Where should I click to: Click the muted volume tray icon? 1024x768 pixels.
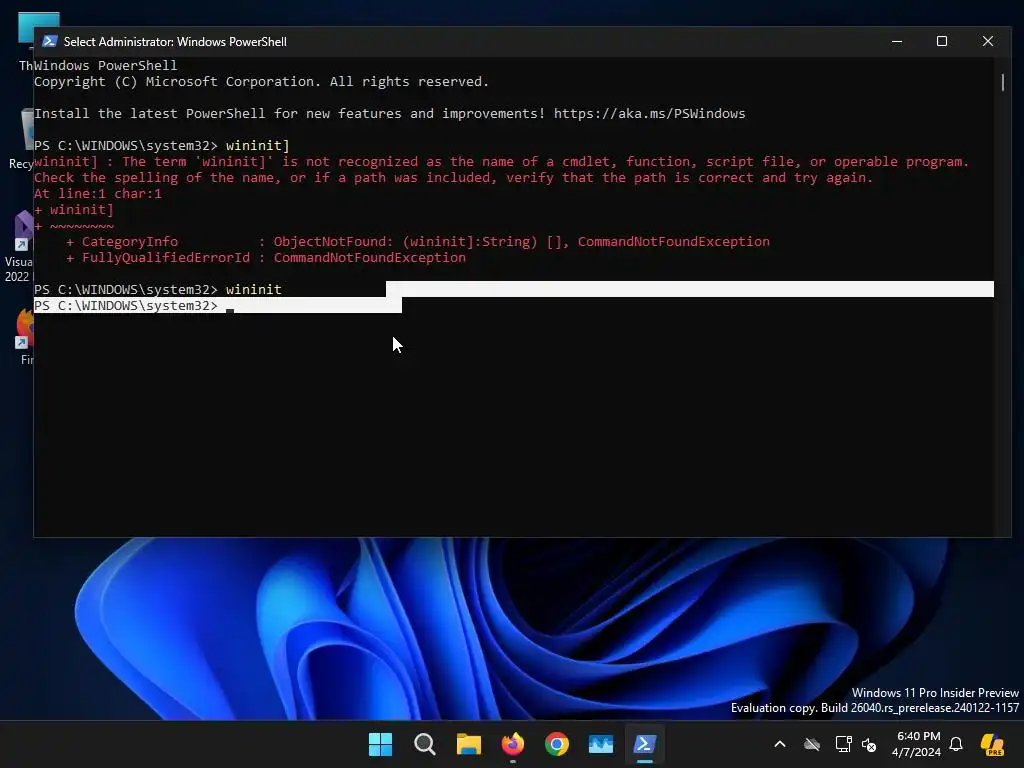tap(869, 744)
